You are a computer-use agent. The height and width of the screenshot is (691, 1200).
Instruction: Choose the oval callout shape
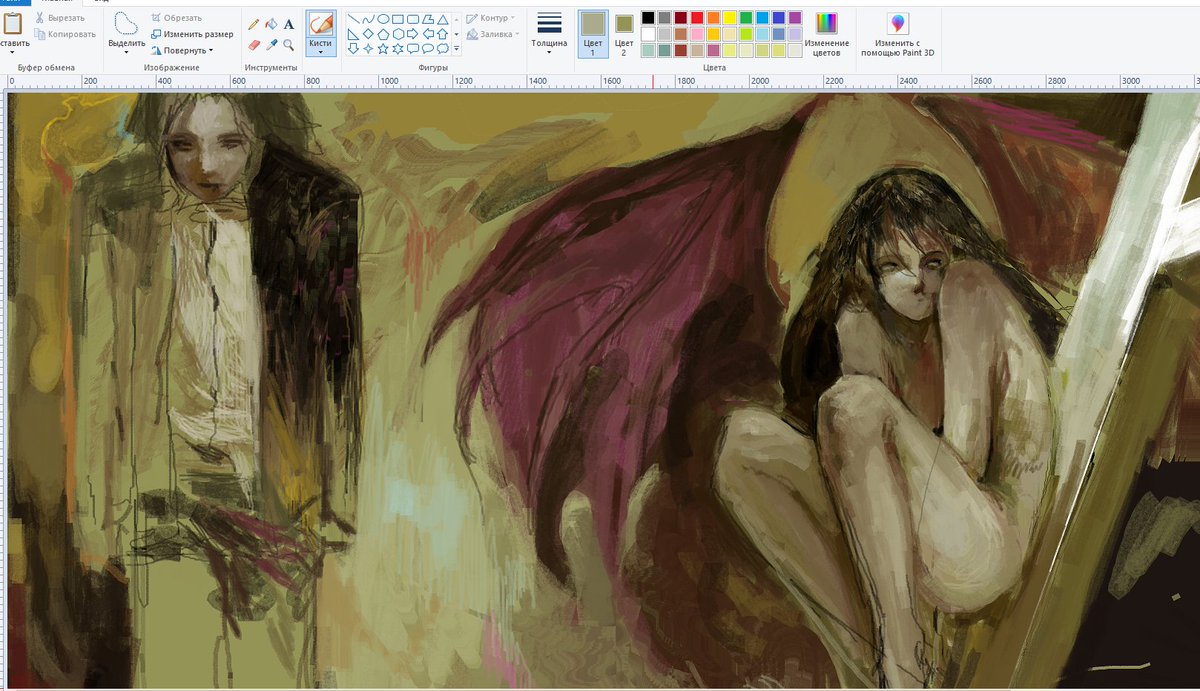(x=428, y=48)
